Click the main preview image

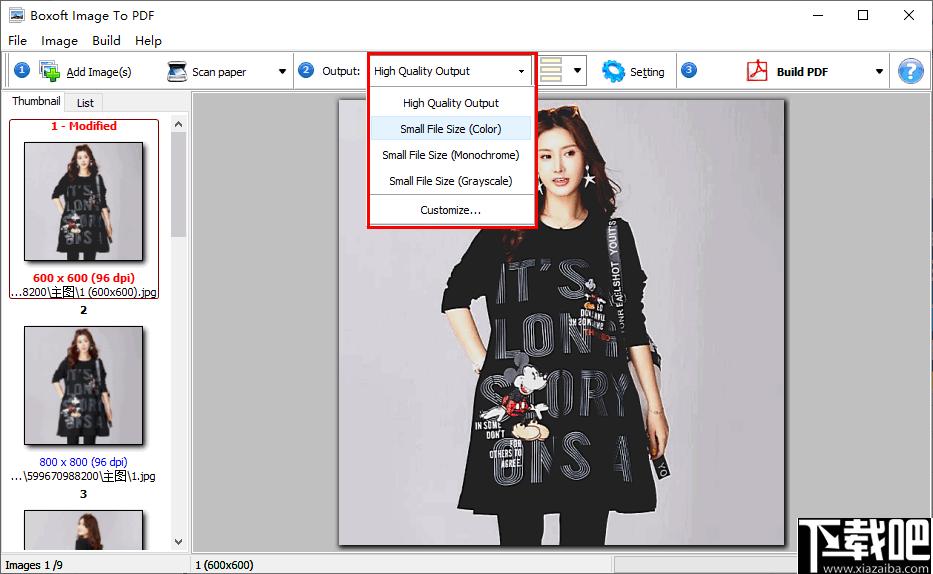561,322
